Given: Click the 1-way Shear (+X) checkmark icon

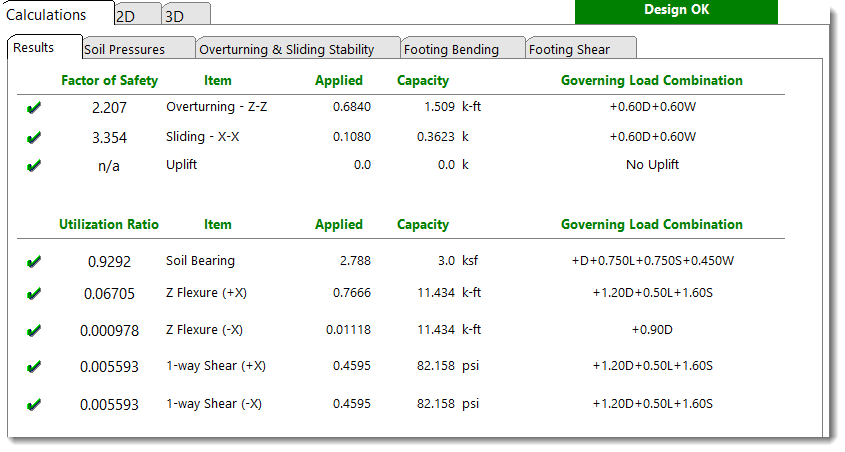Looking at the screenshot, I should (34, 366).
